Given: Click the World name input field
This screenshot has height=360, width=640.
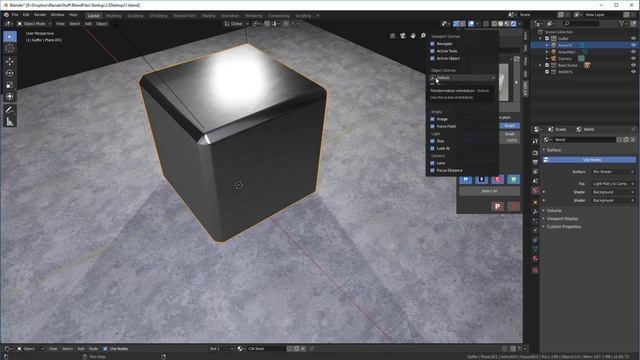Looking at the screenshot, I should (584, 140).
